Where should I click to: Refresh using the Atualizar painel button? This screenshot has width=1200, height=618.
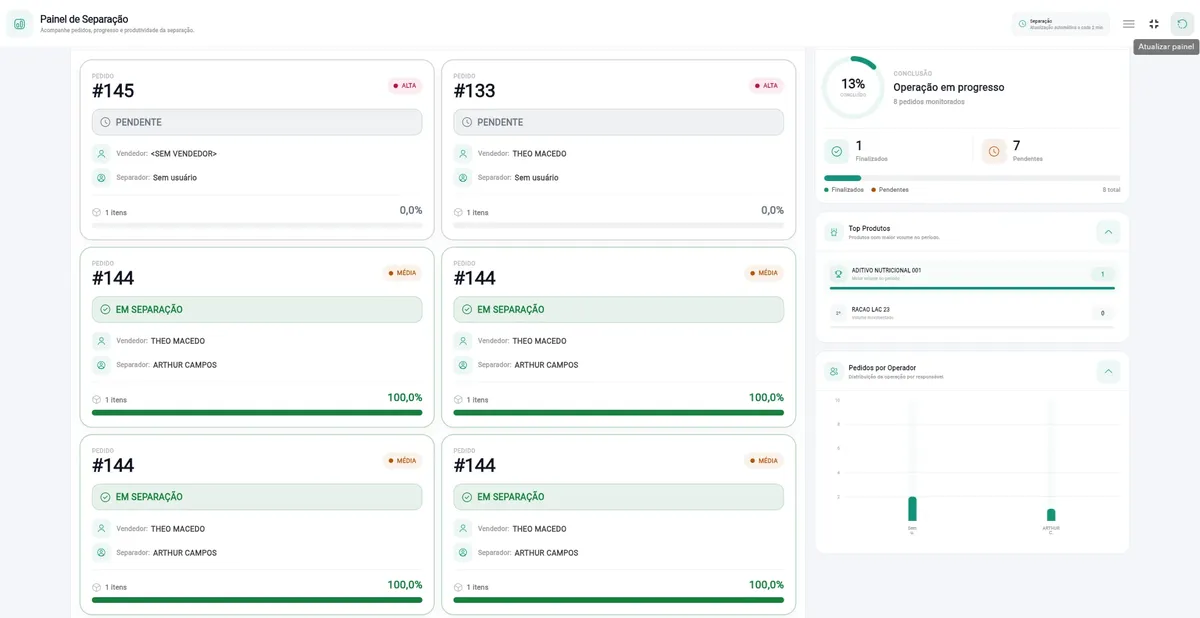click(1182, 24)
